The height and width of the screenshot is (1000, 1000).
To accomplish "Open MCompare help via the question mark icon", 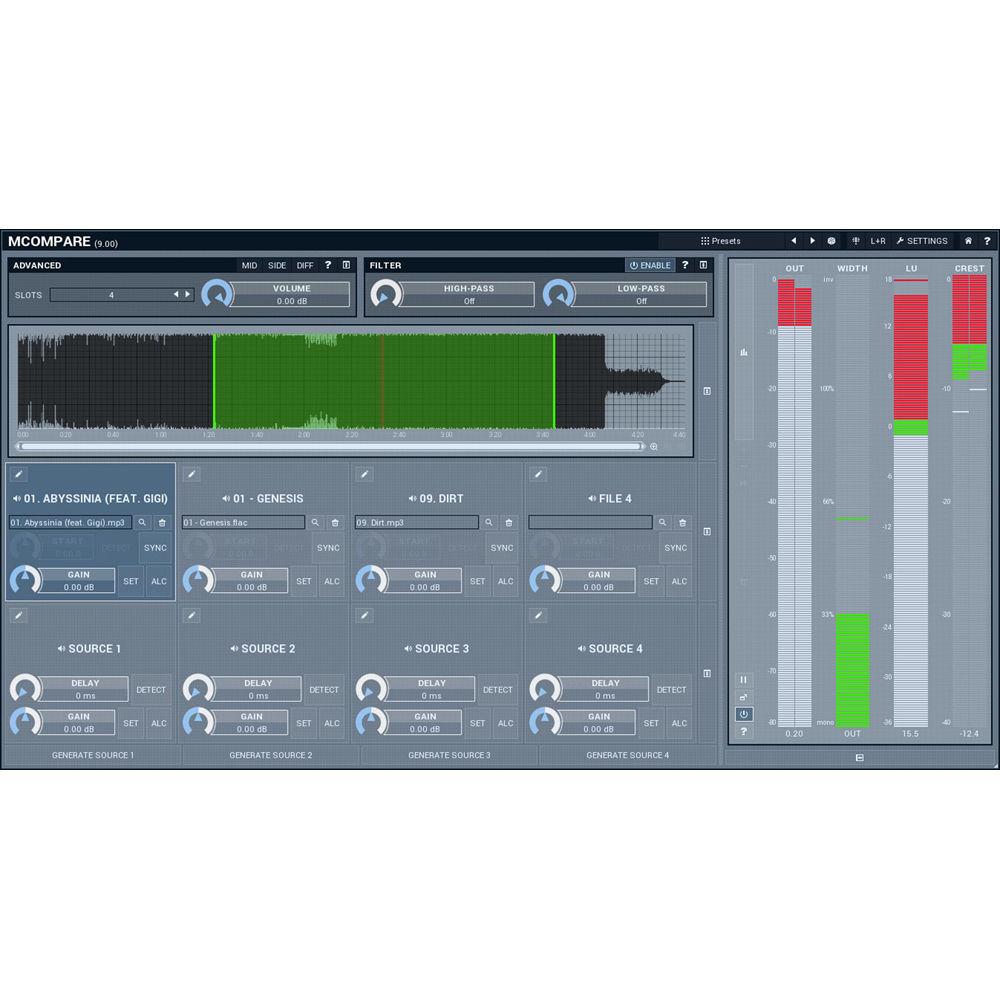I will click(x=988, y=240).
